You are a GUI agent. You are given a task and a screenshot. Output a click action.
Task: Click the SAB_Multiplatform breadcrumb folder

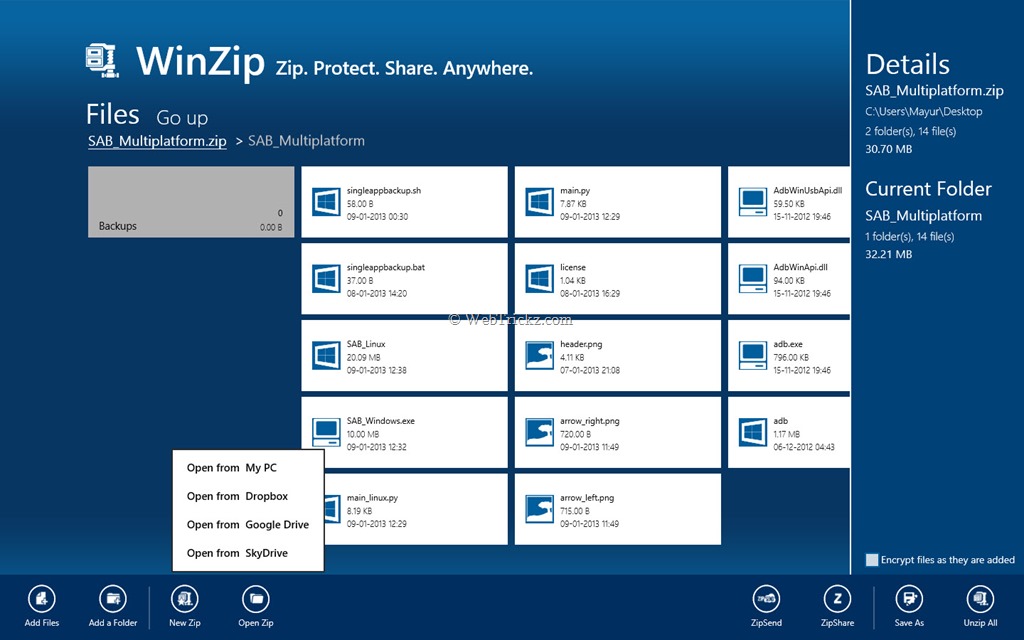click(x=306, y=141)
